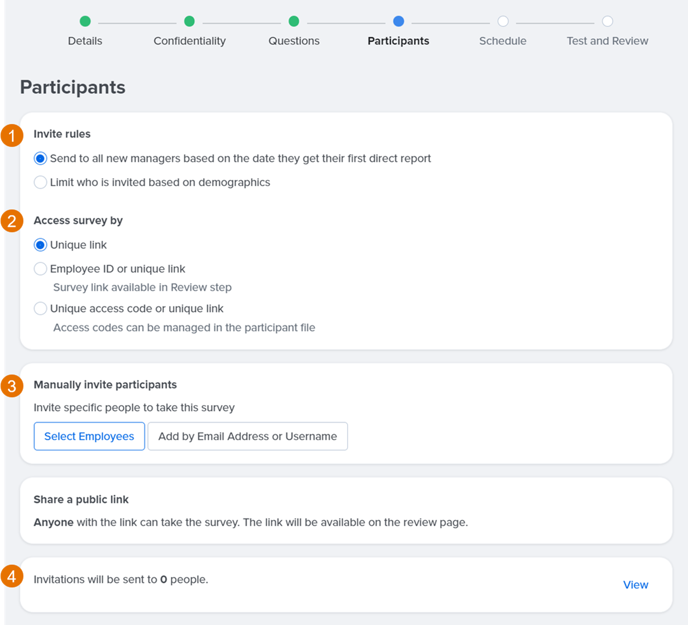Click the Test and Review step circle
688x625 pixels.
click(607, 21)
